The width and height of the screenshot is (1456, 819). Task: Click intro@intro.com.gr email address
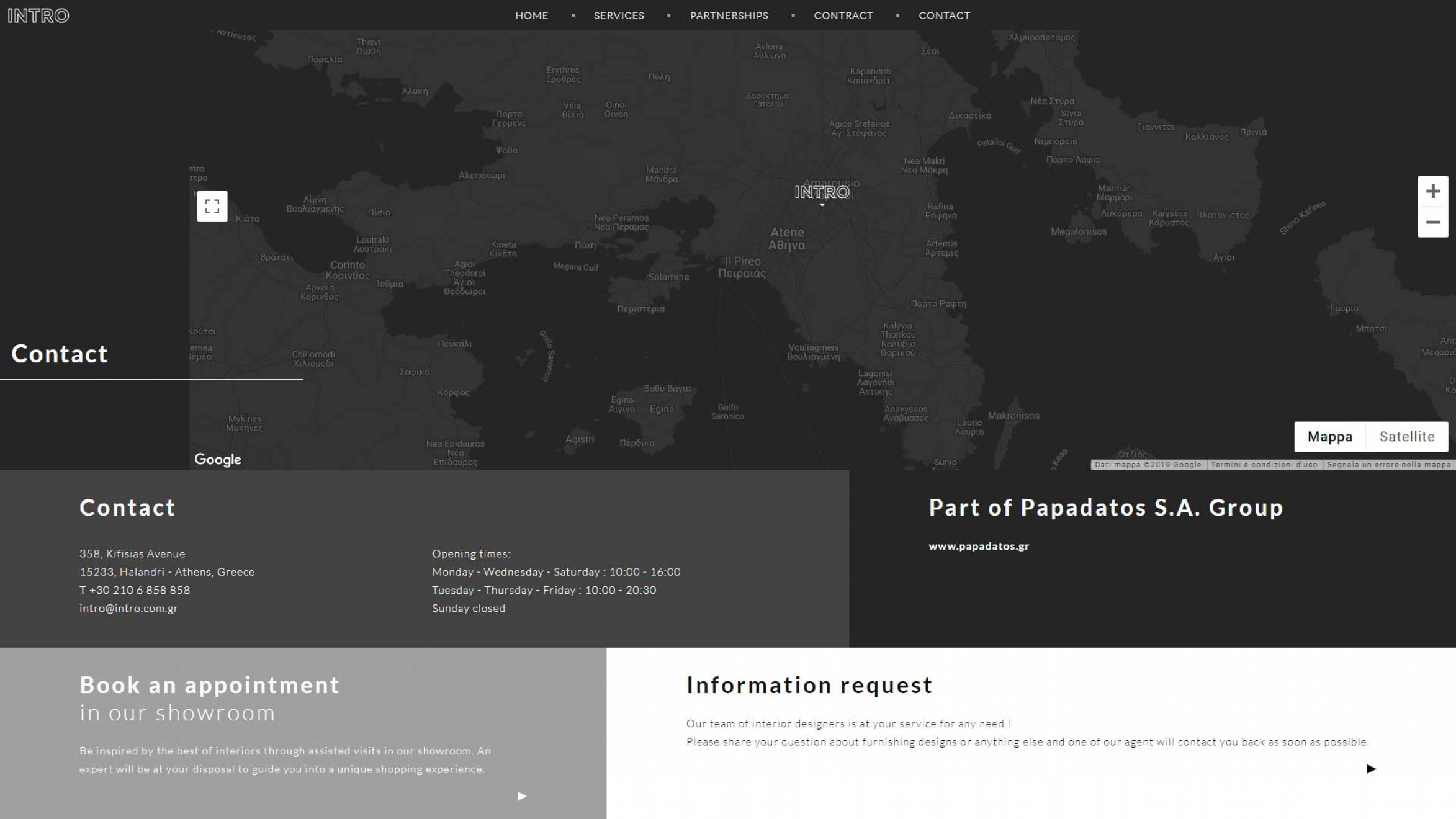pyautogui.click(x=128, y=609)
